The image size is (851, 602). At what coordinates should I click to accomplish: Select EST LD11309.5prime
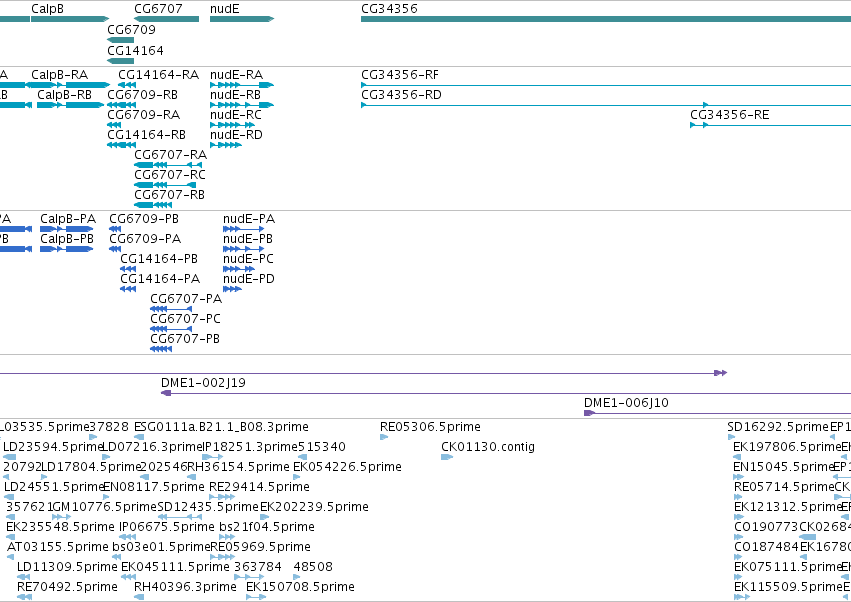coord(67,567)
